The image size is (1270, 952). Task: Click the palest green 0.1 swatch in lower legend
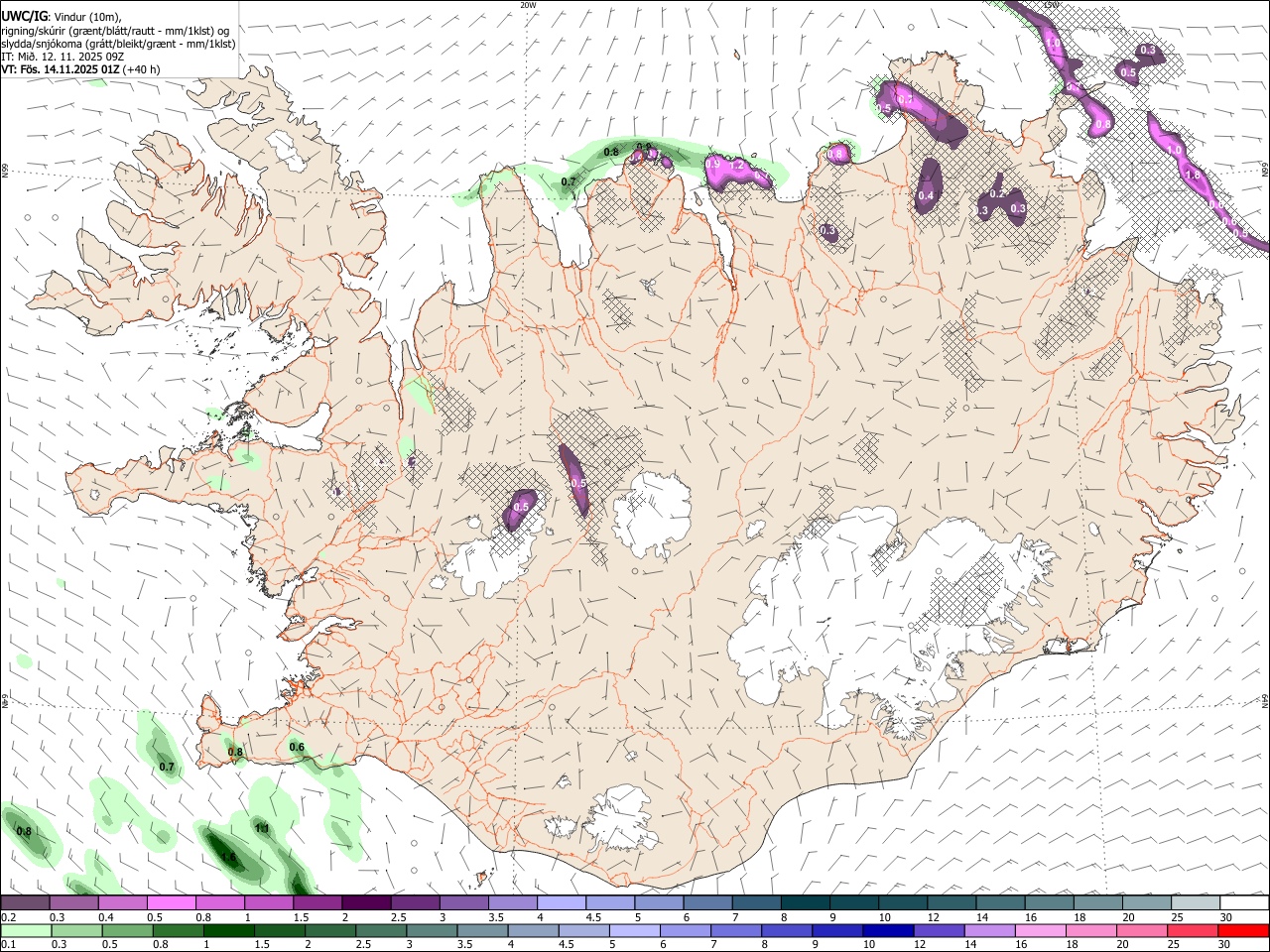tap(26, 930)
